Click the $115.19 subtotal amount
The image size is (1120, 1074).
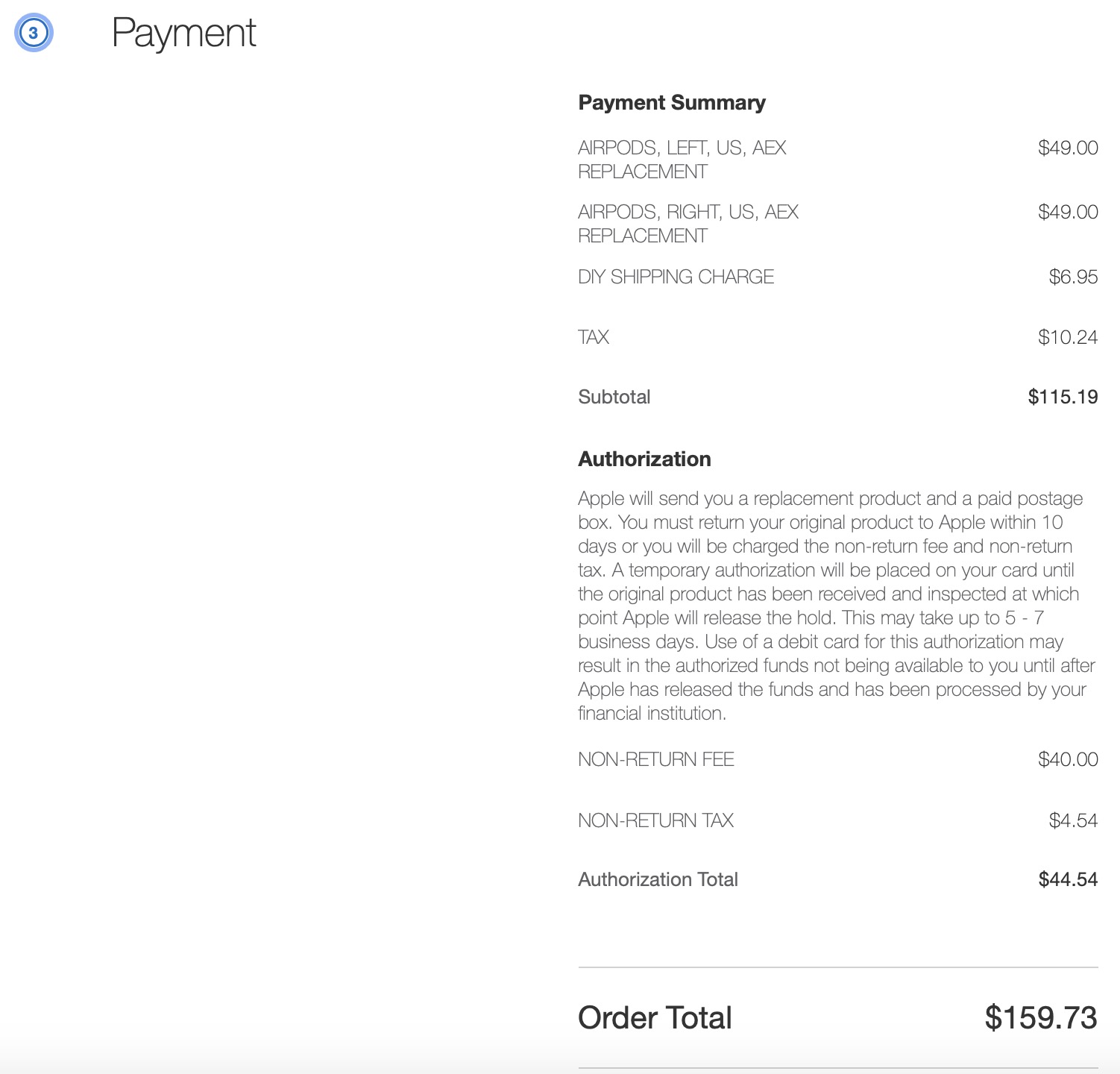pyautogui.click(x=1062, y=397)
